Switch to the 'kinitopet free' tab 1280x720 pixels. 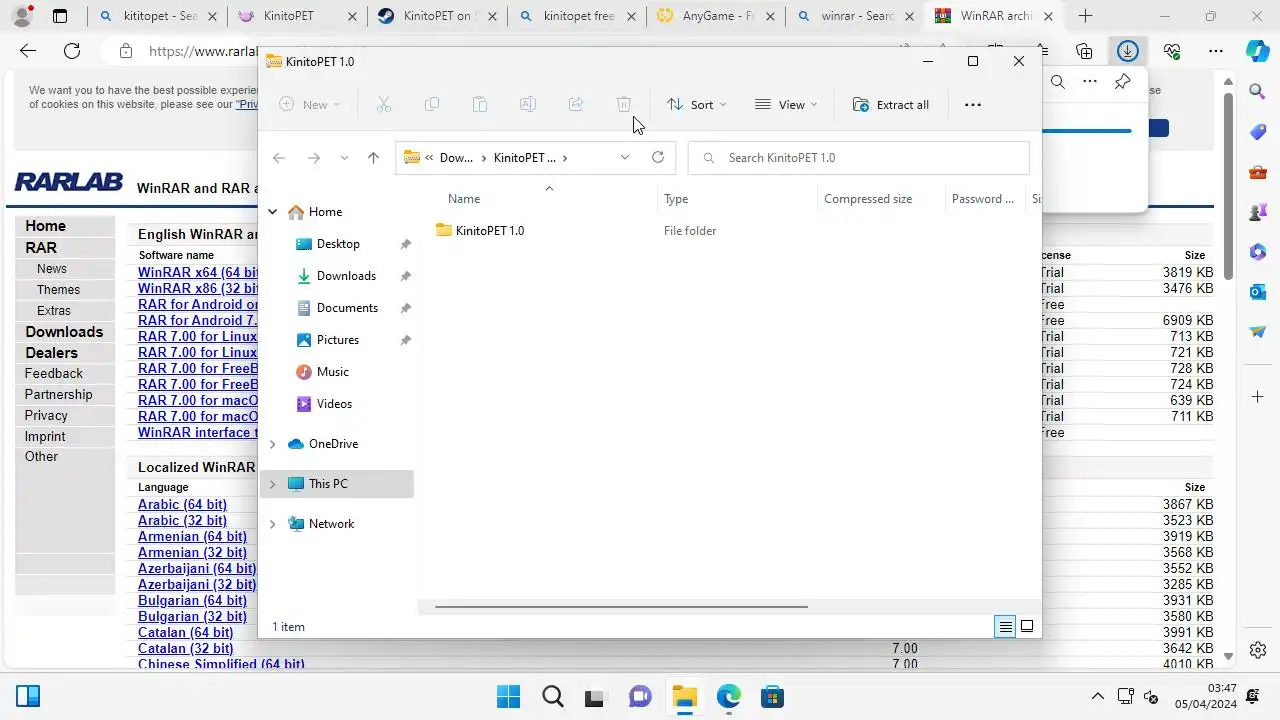point(575,16)
